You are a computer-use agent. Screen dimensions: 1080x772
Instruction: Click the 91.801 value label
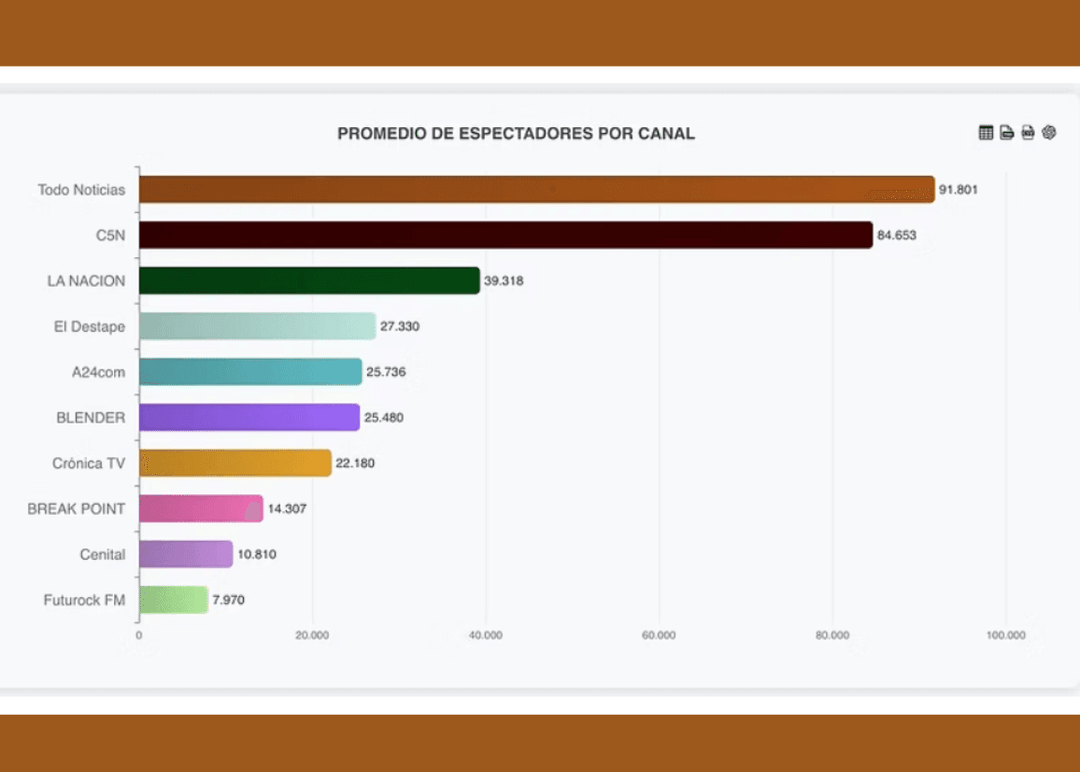(x=958, y=190)
